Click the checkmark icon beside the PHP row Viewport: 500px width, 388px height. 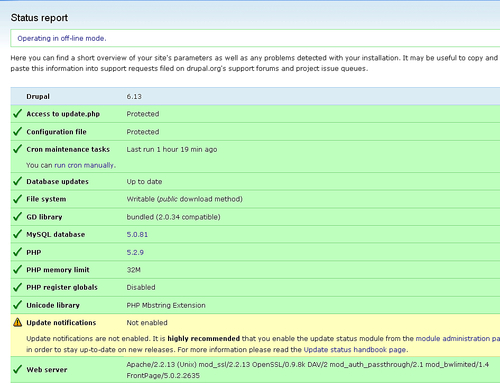17,252
